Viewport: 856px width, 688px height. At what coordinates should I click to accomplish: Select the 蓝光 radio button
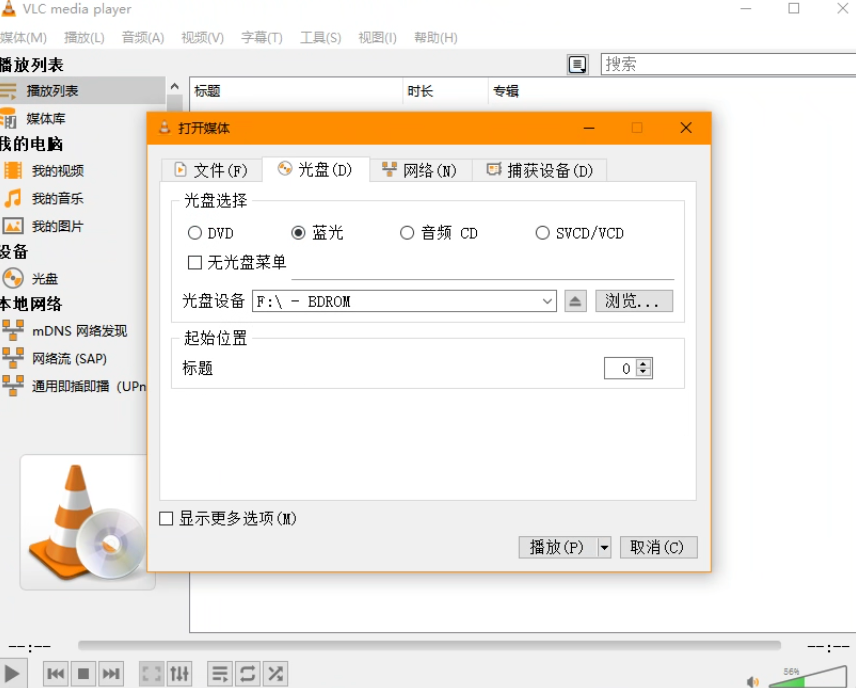(x=297, y=232)
